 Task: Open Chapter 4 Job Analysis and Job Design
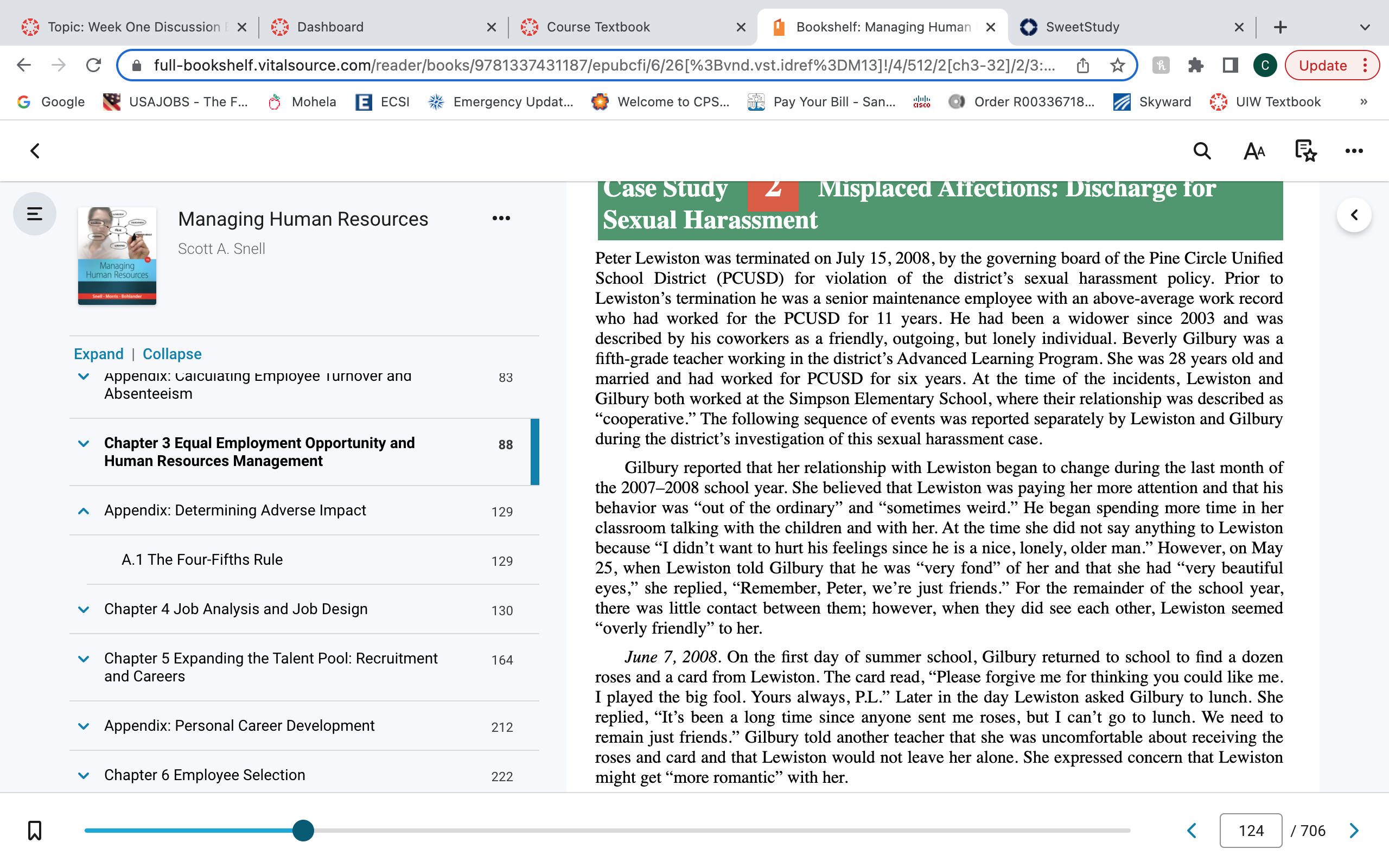click(x=236, y=609)
